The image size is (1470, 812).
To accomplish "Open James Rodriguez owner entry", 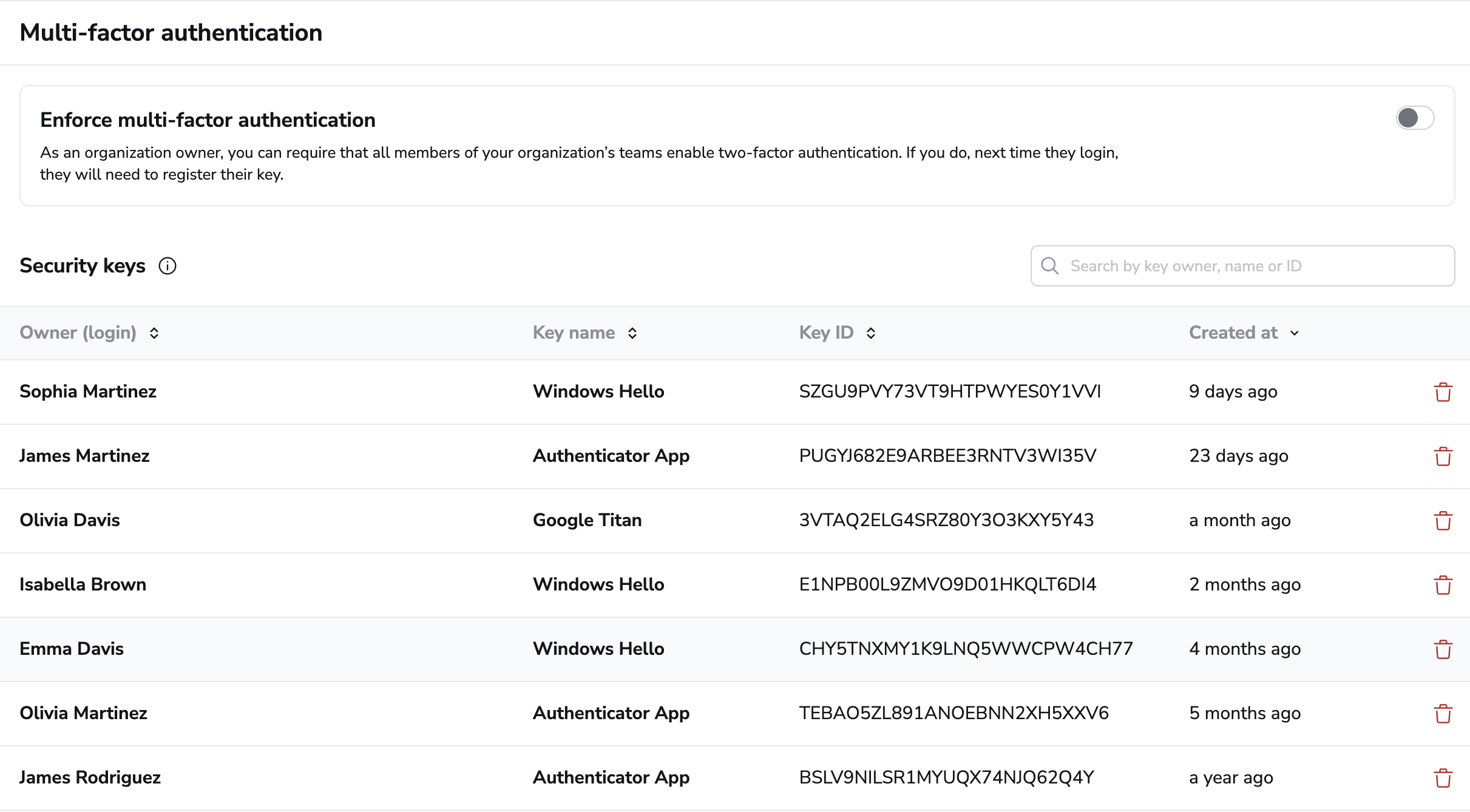I will 90,777.
